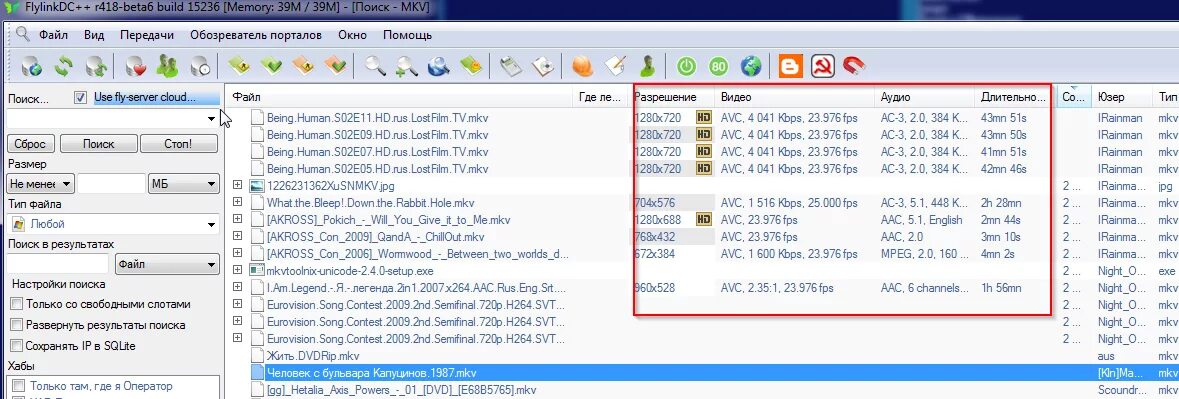Toggle Сохранять IP в SQLite checkbox
The width and height of the screenshot is (1179, 399).
[16, 346]
